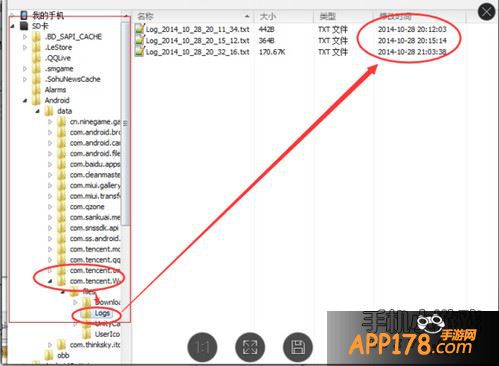Click the com.sankuai.me folder icon
This screenshot has width=499, height=366.
[x=61, y=217]
